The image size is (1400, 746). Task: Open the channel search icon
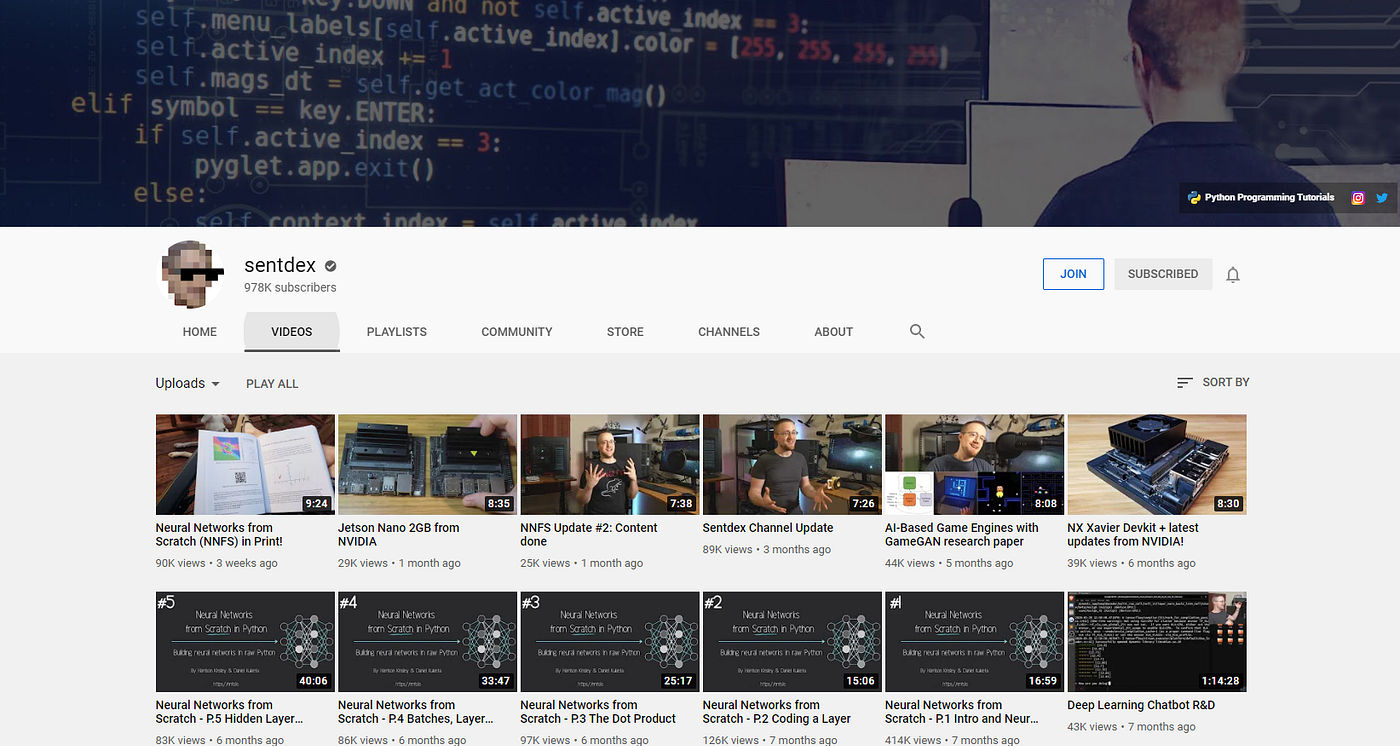[x=917, y=331]
